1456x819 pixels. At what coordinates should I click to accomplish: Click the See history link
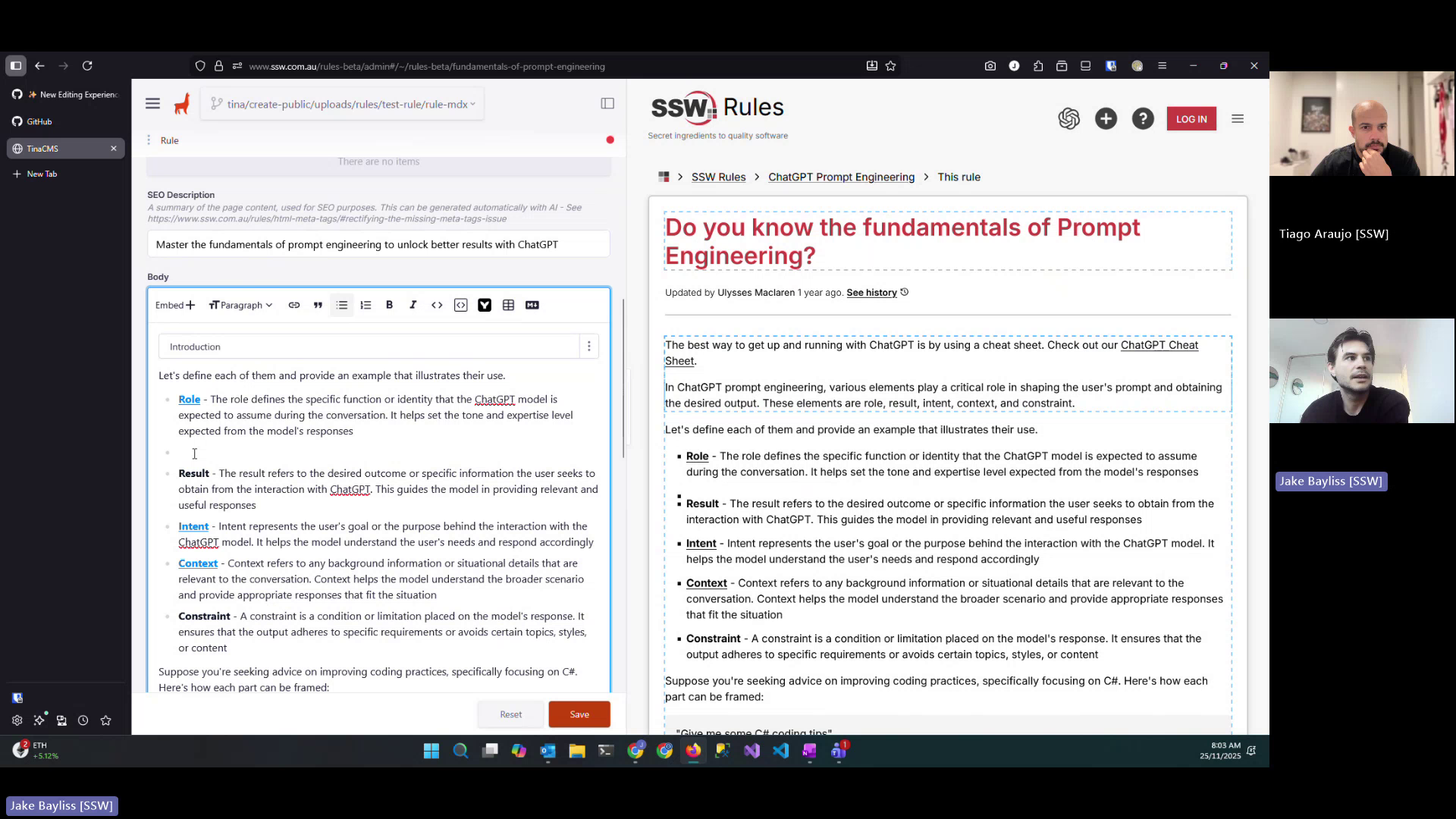[x=871, y=293]
